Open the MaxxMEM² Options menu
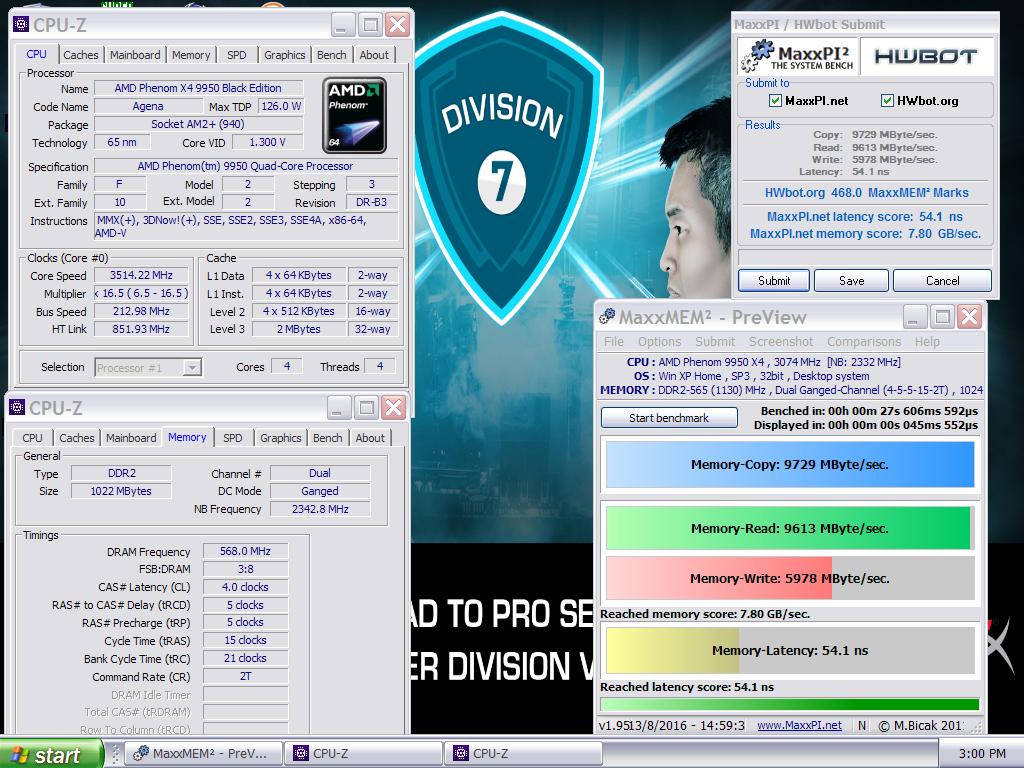1024x768 pixels. click(x=660, y=342)
